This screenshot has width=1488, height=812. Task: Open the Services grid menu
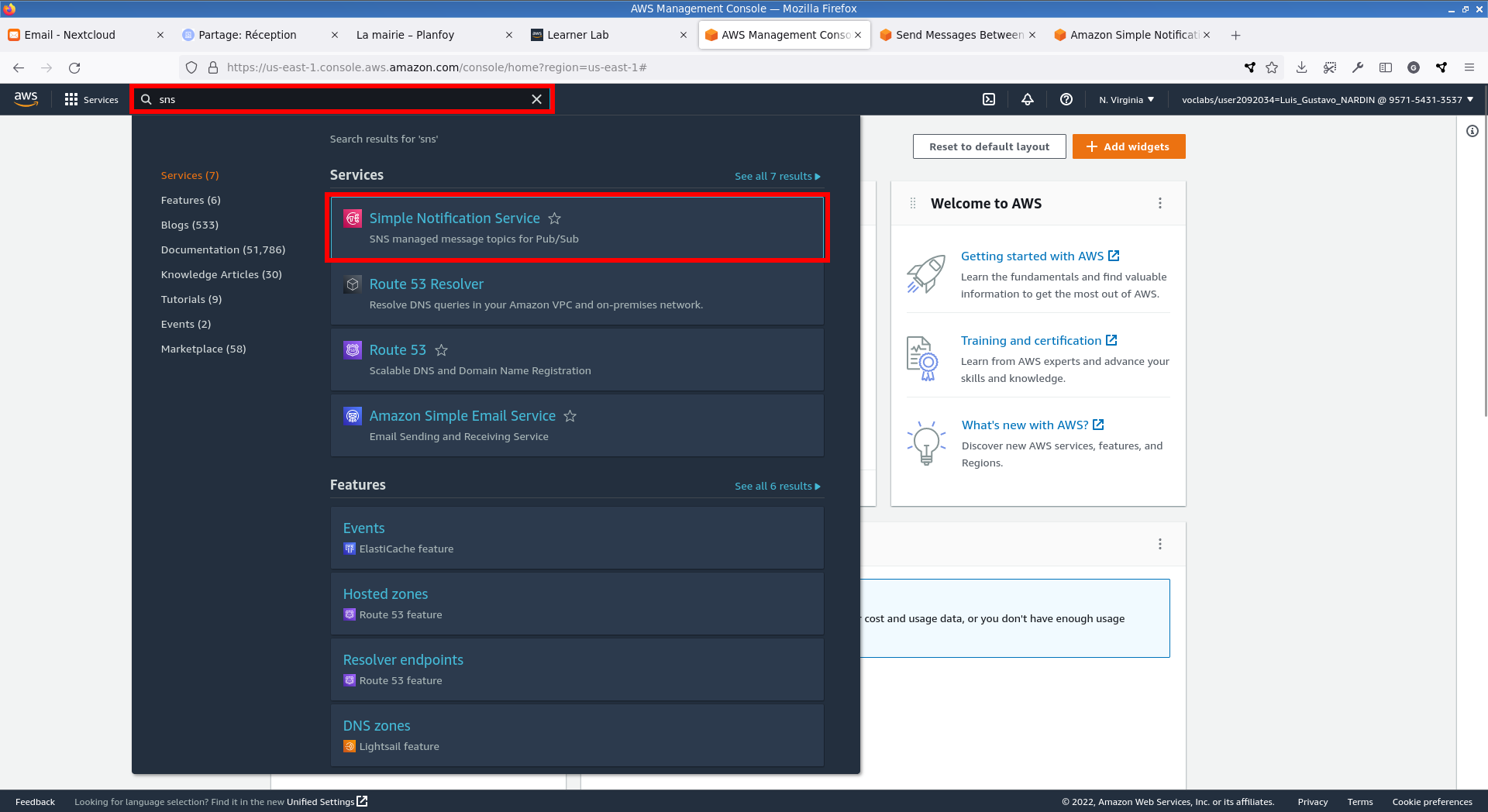coord(91,99)
